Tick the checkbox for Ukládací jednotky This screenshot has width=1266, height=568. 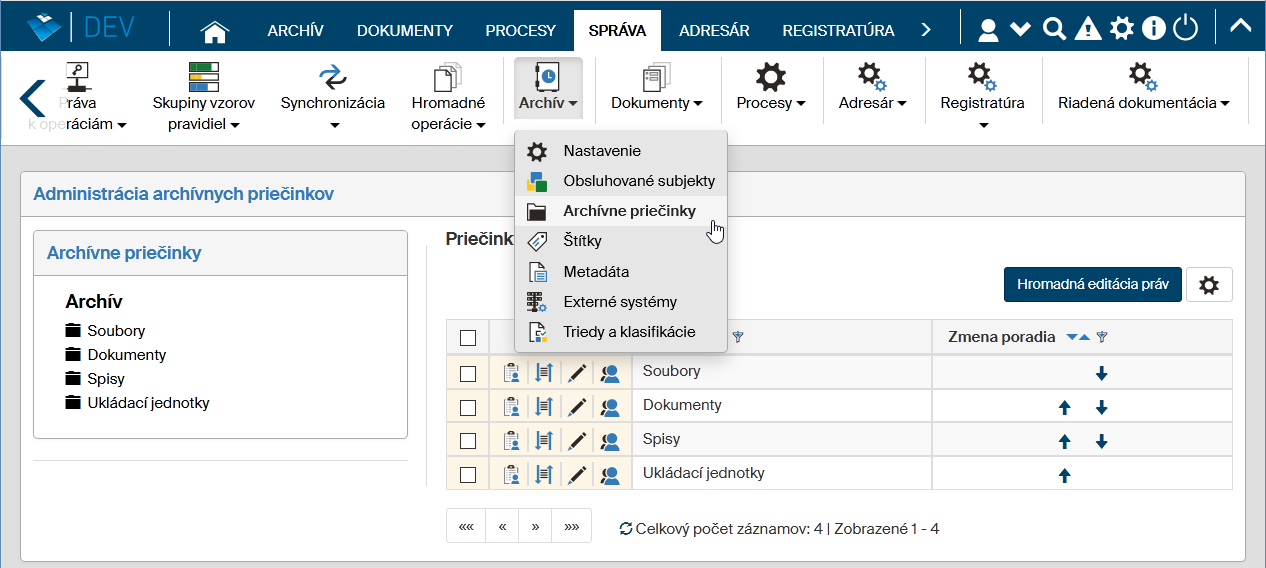coord(468,475)
